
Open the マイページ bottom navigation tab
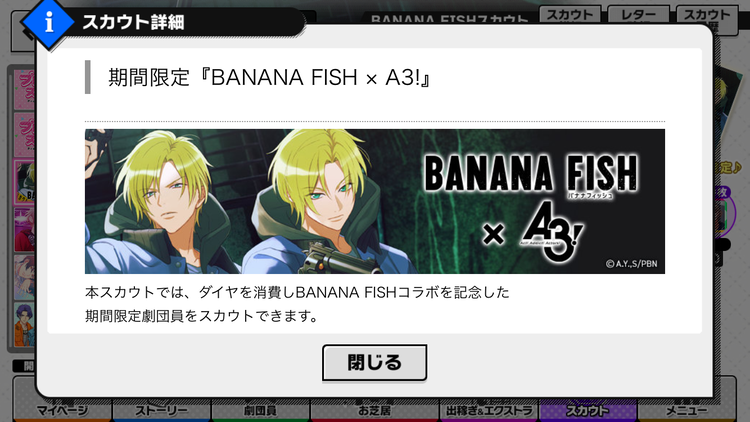pyautogui.click(x=62, y=410)
